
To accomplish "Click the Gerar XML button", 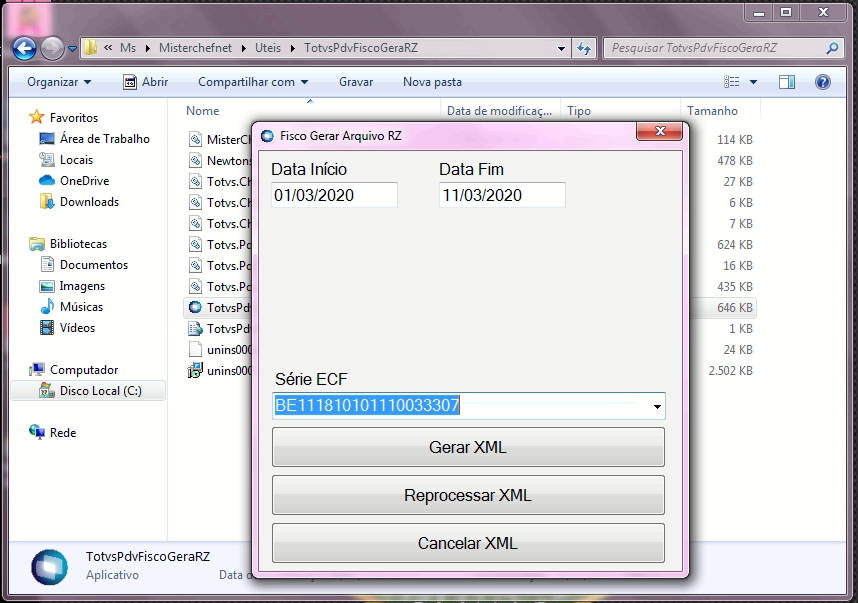I will 468,447.
